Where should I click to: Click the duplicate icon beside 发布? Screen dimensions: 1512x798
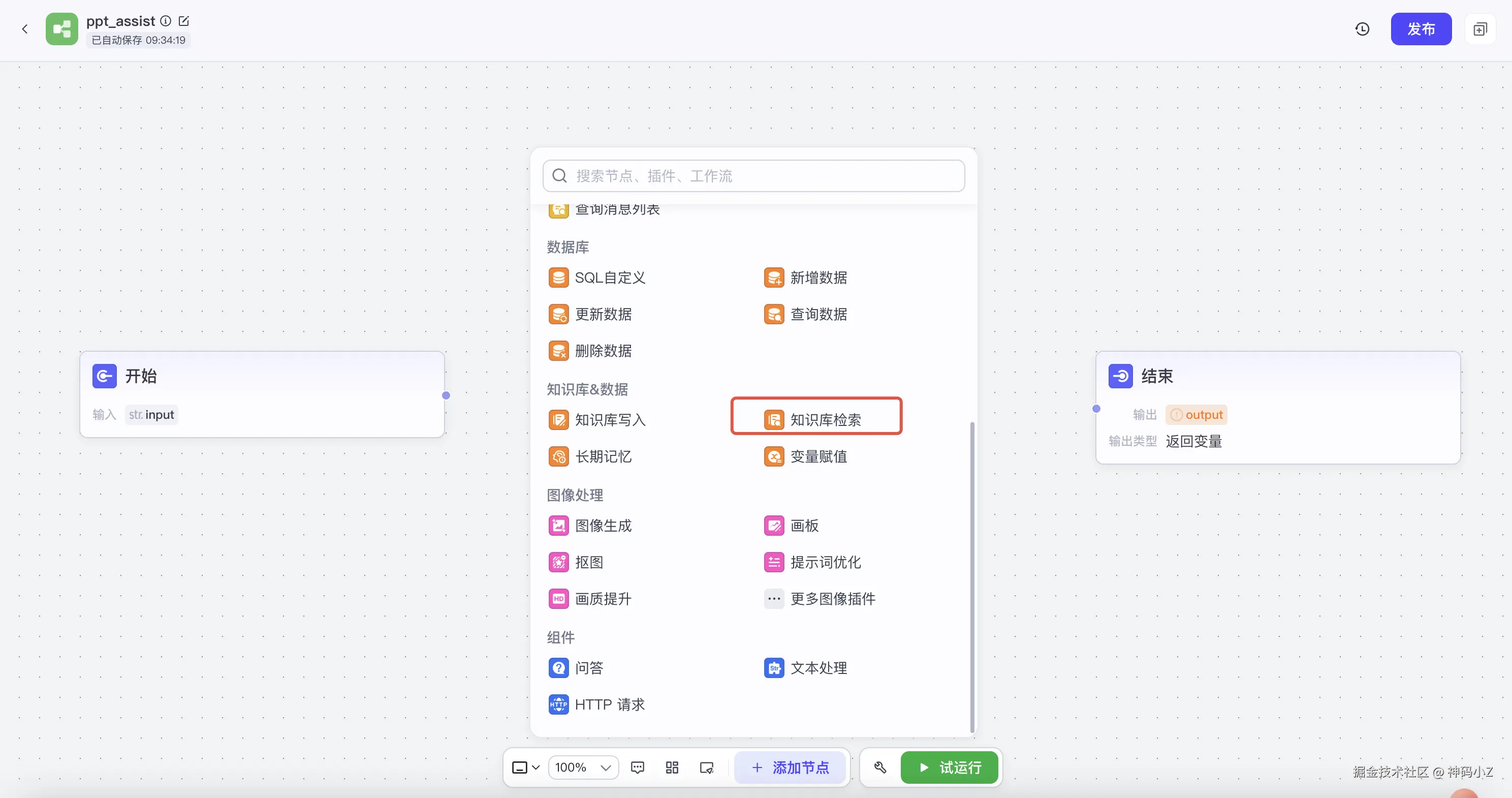click(1479, 29)
